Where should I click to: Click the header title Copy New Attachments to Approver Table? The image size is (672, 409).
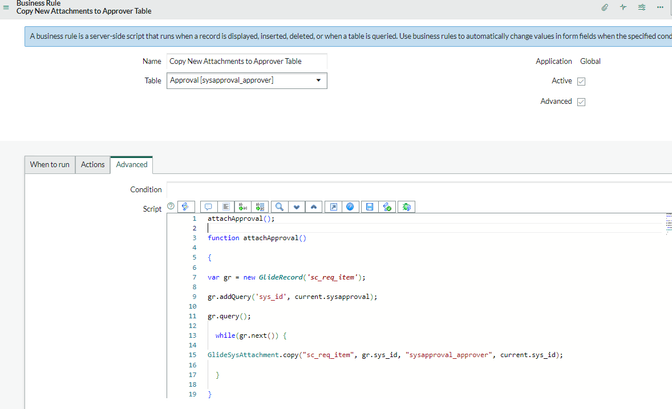tap(84, 11)
